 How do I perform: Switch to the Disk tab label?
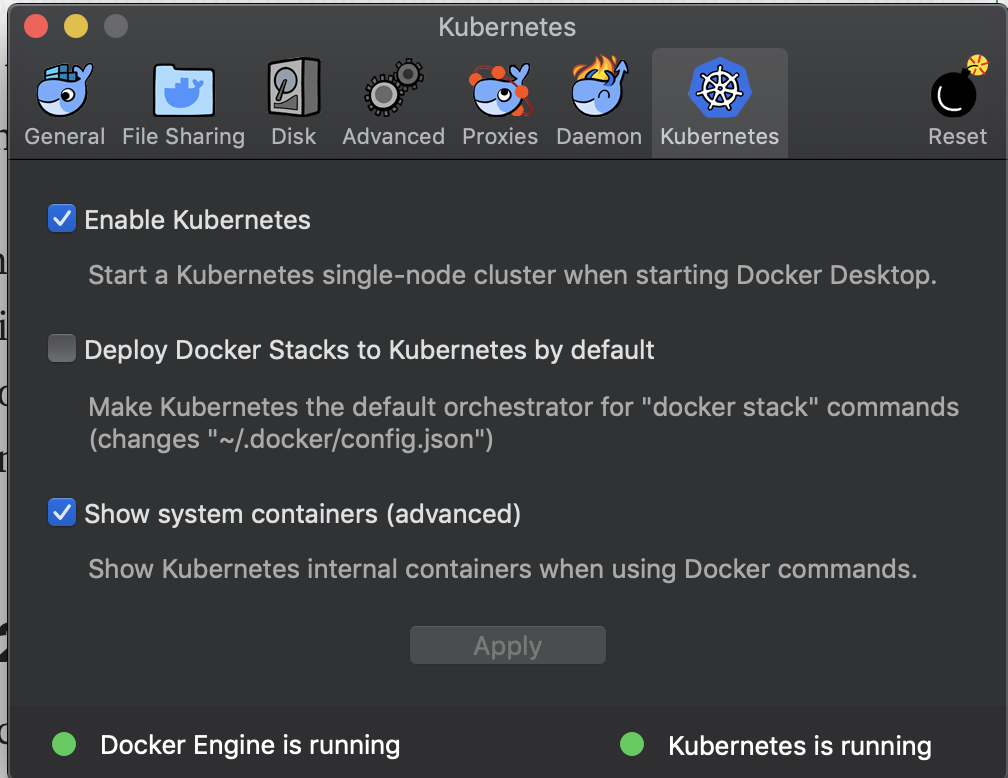pos(293,137)
